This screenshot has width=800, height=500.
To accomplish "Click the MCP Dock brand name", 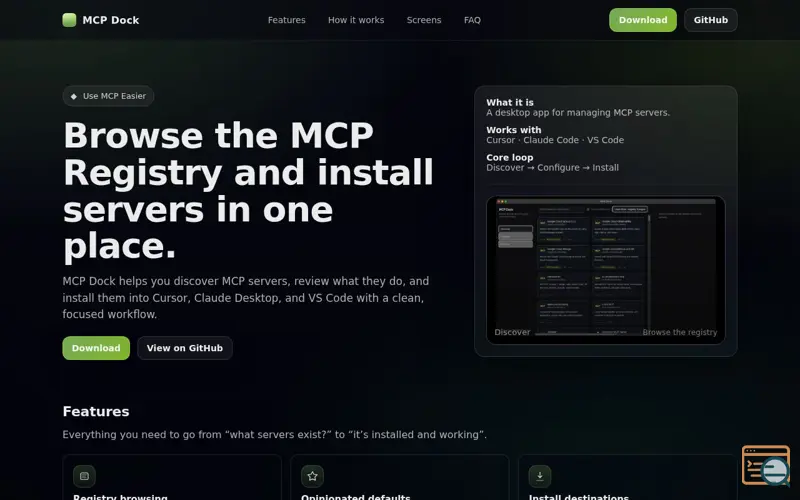I will click(x=111, y=20).
